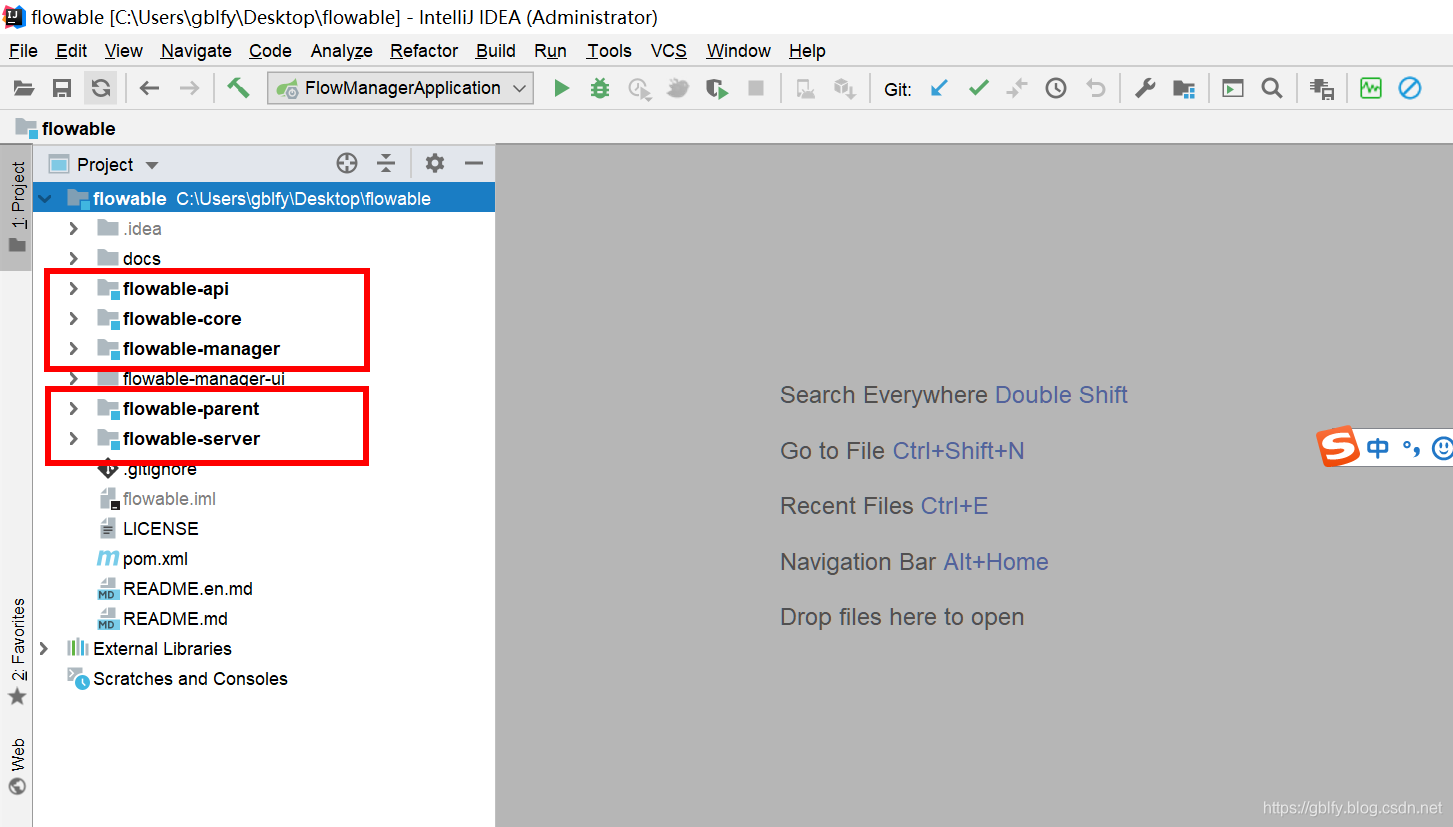Open the File menu

[x=23, y=51]
